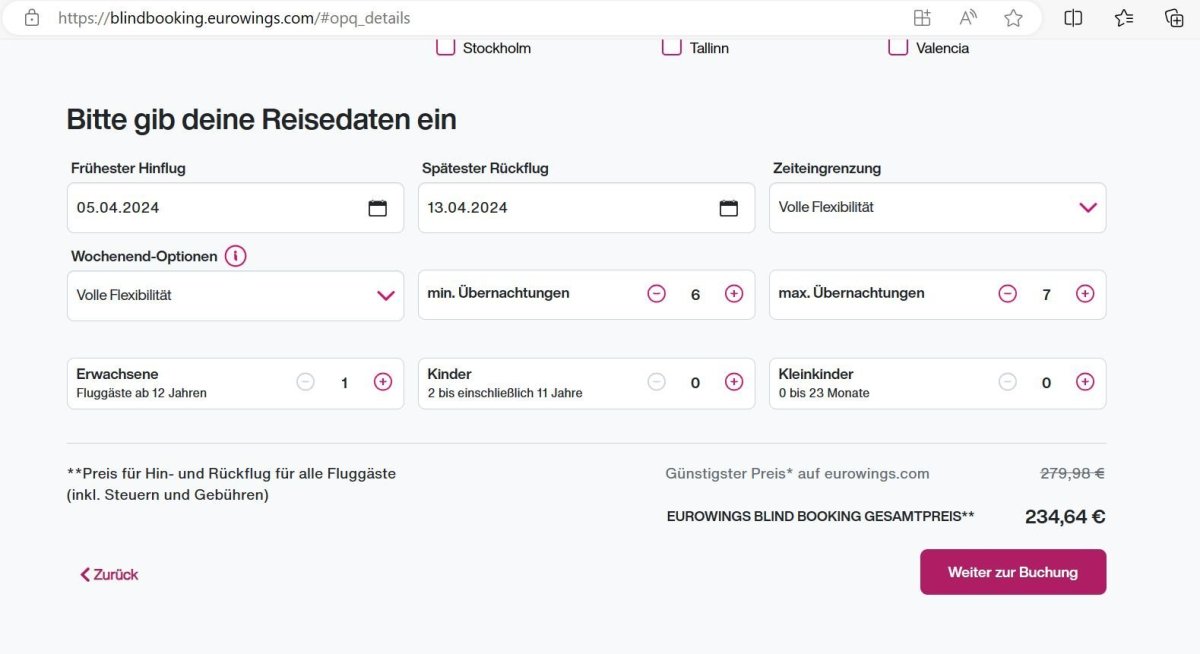This screenshot has height=654, width=1200.
Task: View site security lock information
Action: (32, 18)
